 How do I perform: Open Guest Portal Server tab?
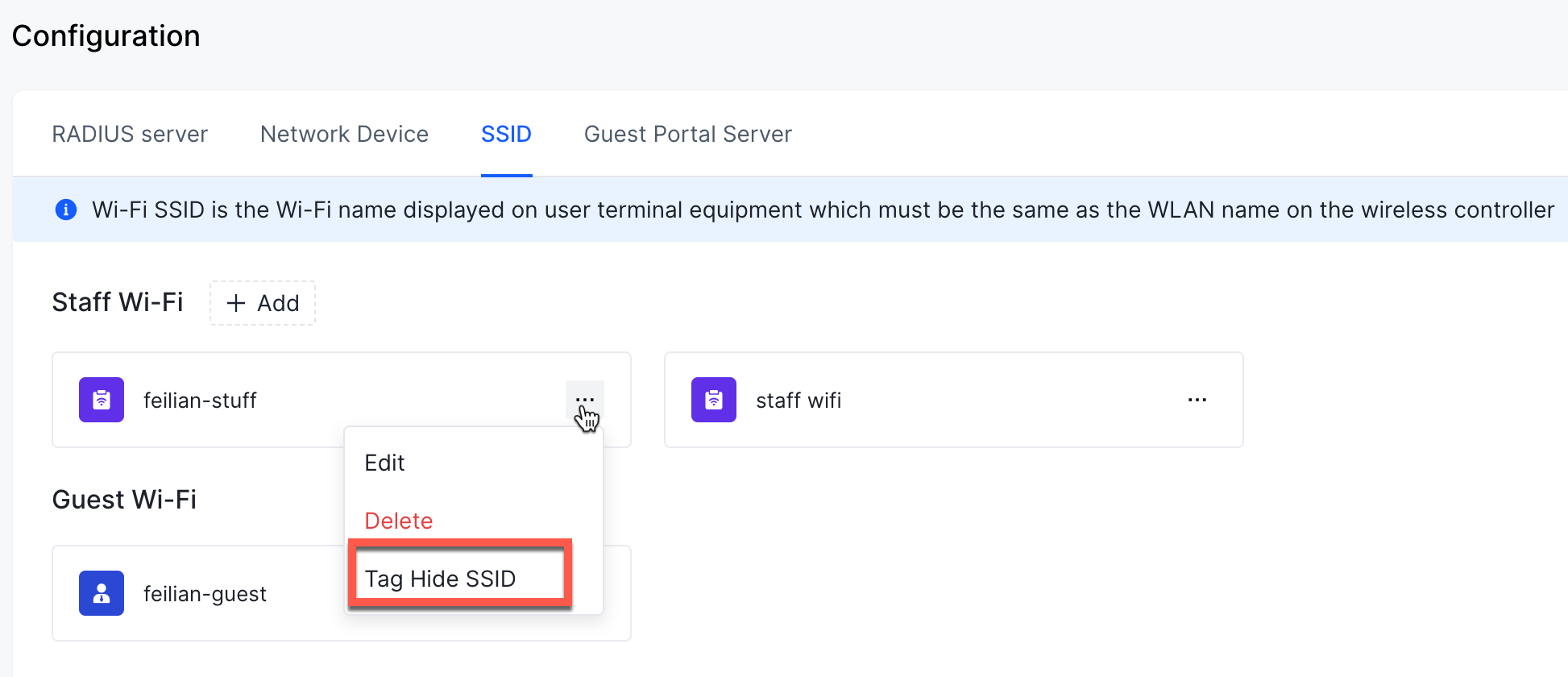(688, 134)
